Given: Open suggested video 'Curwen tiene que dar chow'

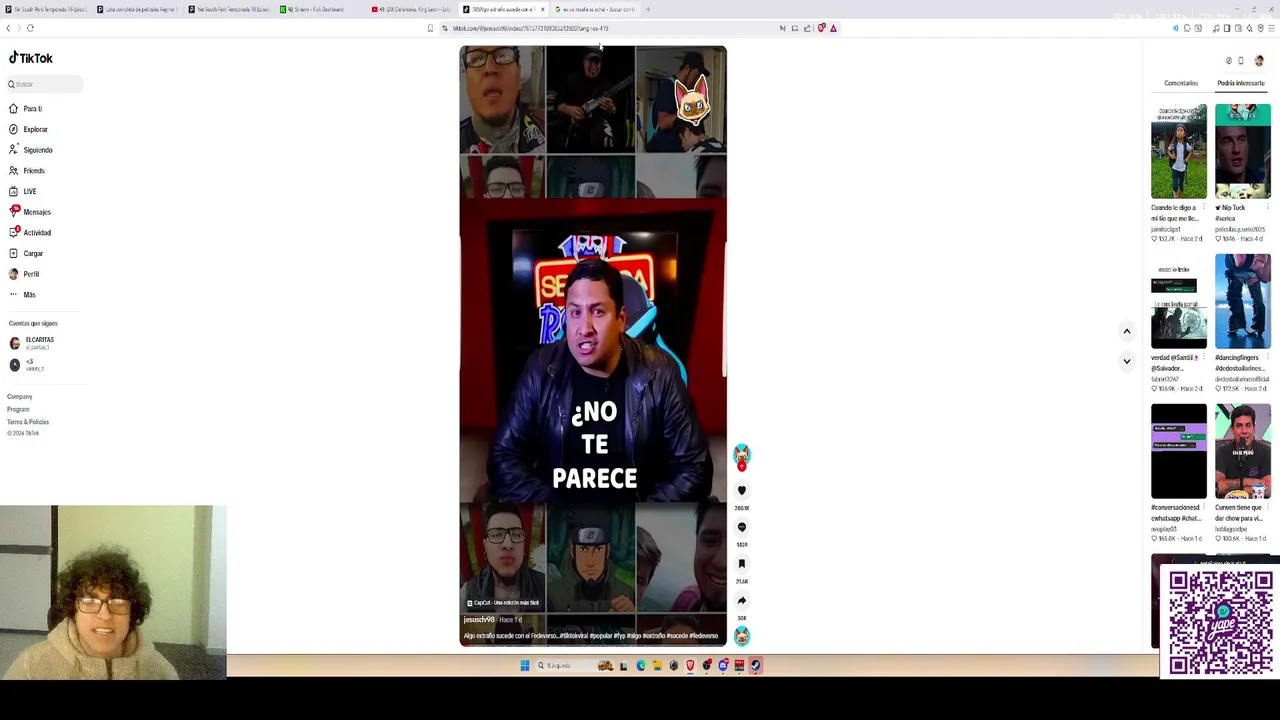Looking at the screenshot, I should click(x=1243, y=450).
